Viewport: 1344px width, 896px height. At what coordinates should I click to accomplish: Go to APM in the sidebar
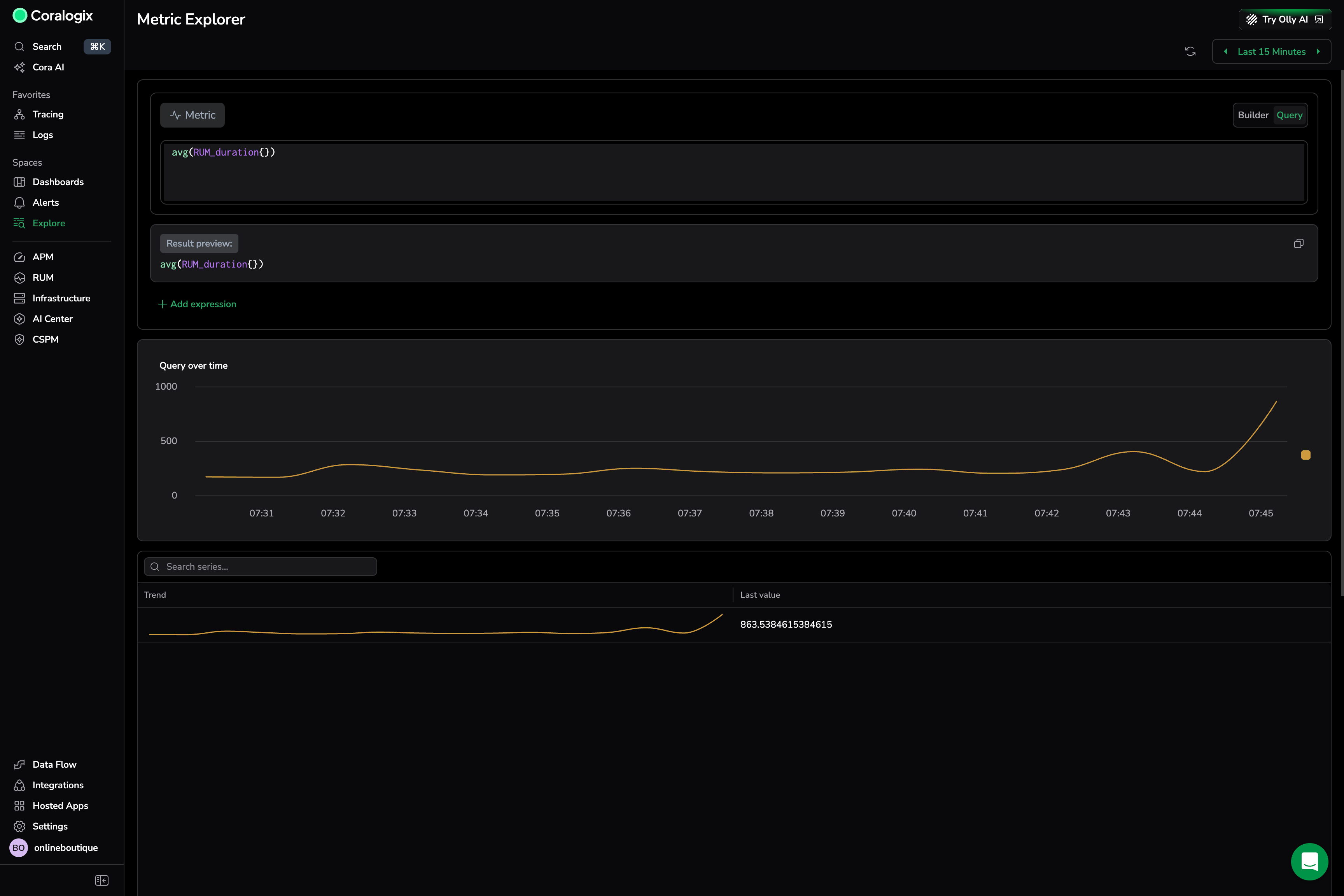click(x=43, y=257)
